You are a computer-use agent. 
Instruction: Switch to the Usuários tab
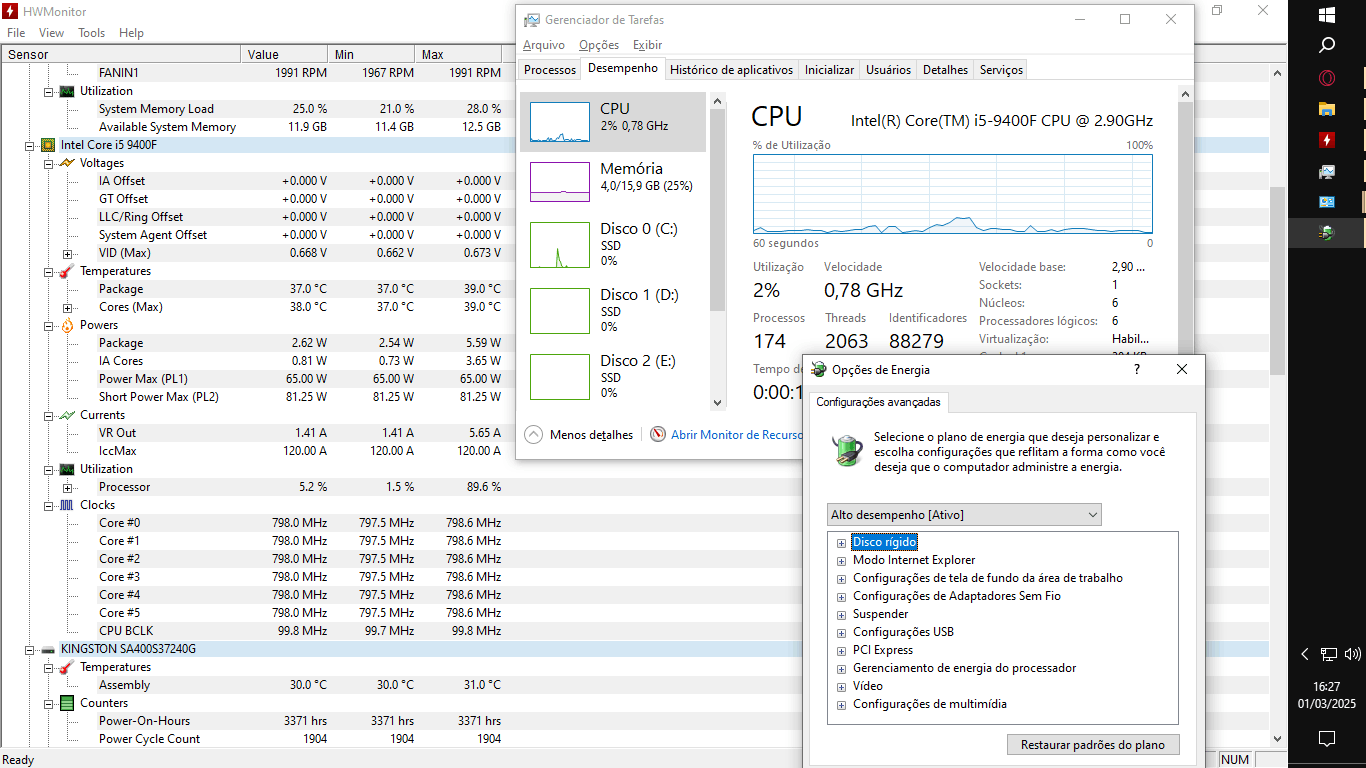(x=889, y=70)
